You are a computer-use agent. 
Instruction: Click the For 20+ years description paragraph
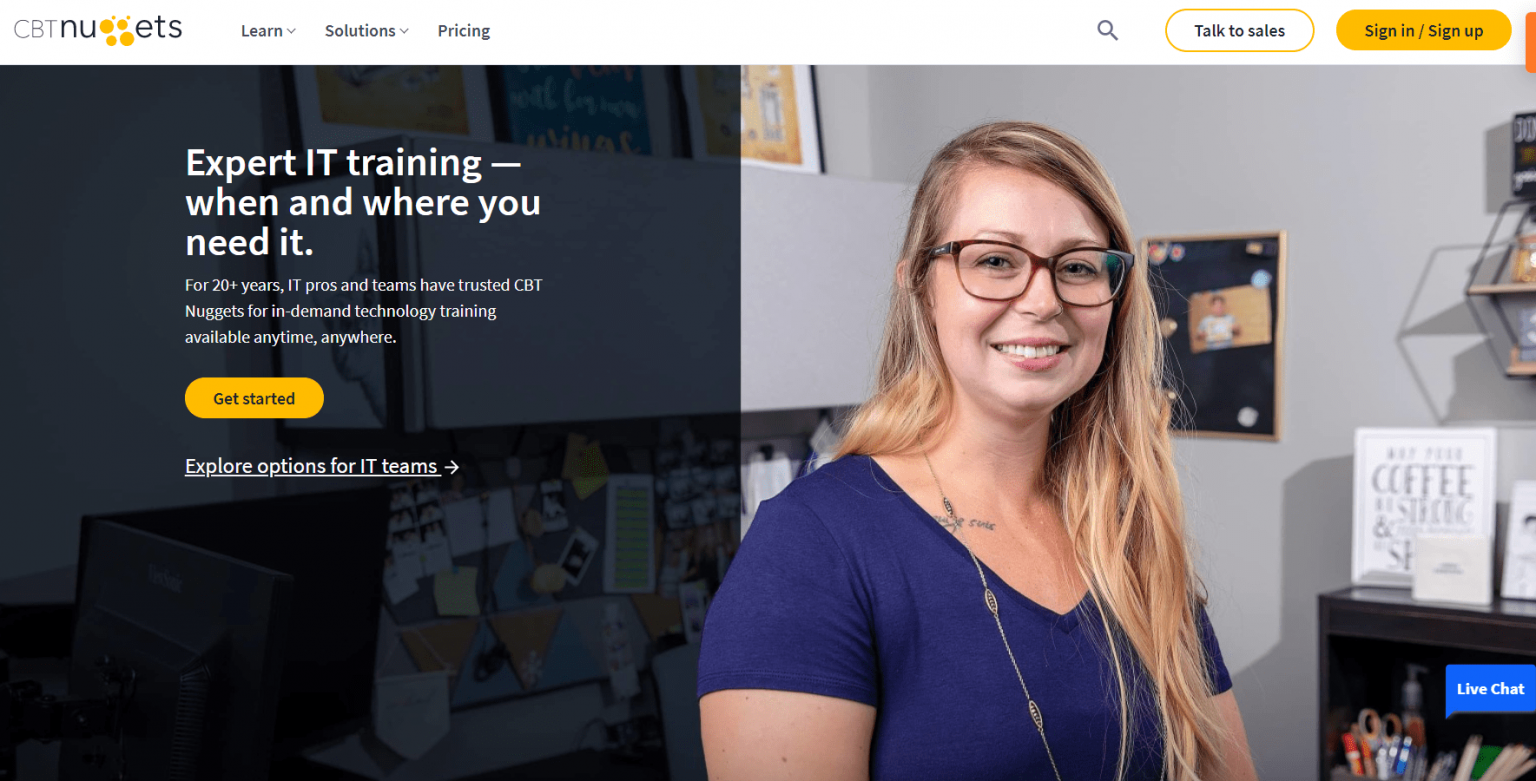(x=364, y=311)
